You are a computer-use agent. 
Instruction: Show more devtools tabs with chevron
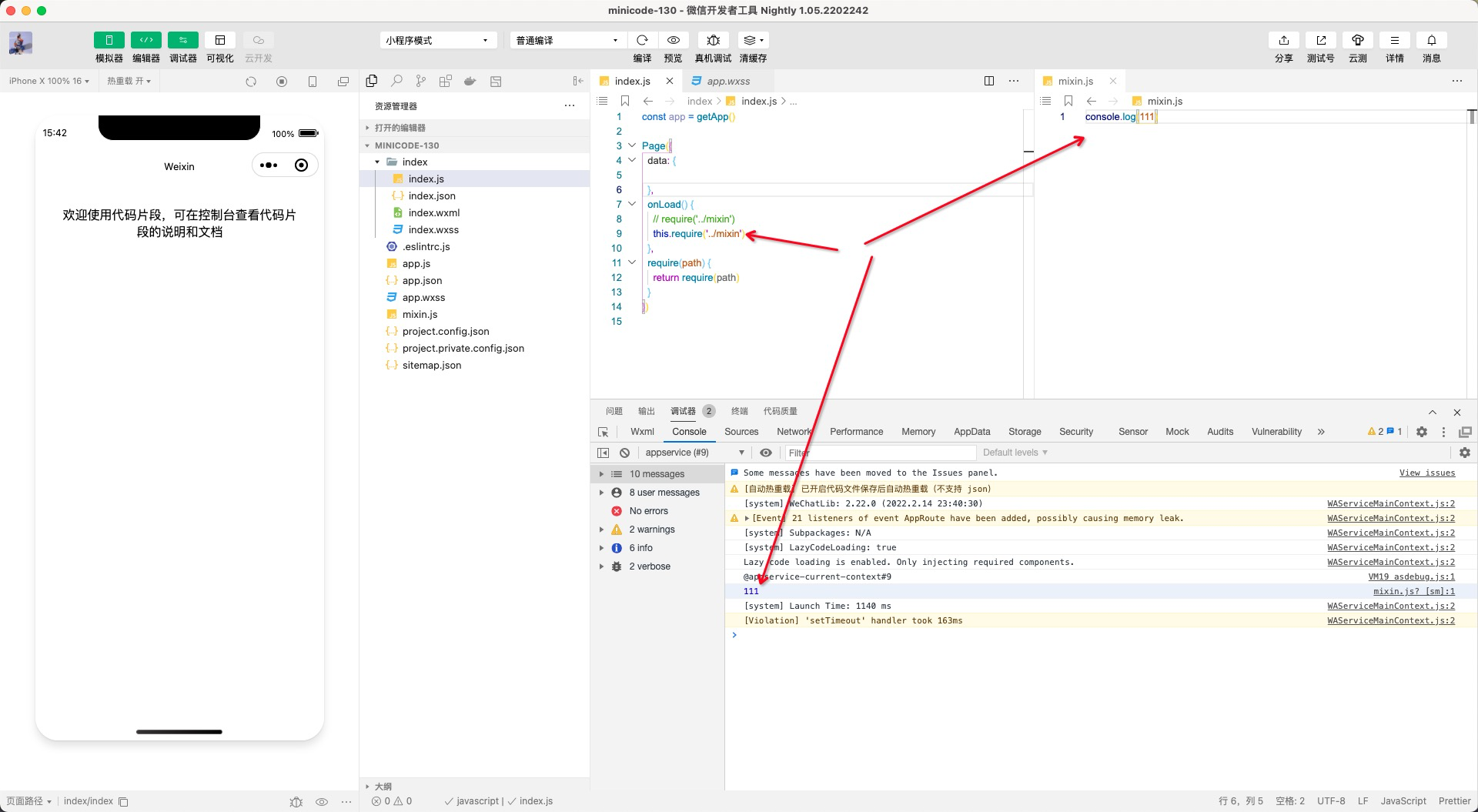pyautogui.click(x=1321, y=432)
